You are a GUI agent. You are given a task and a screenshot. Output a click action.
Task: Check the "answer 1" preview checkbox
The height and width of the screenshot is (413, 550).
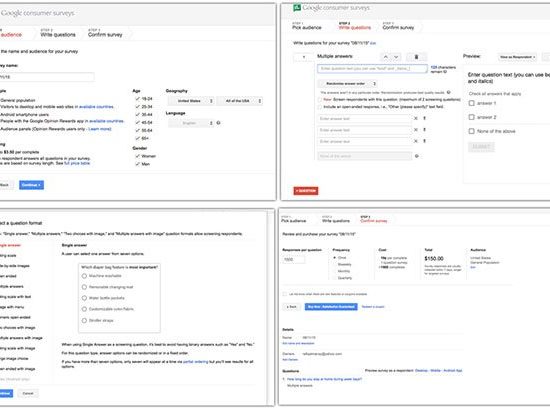(471, 103)
